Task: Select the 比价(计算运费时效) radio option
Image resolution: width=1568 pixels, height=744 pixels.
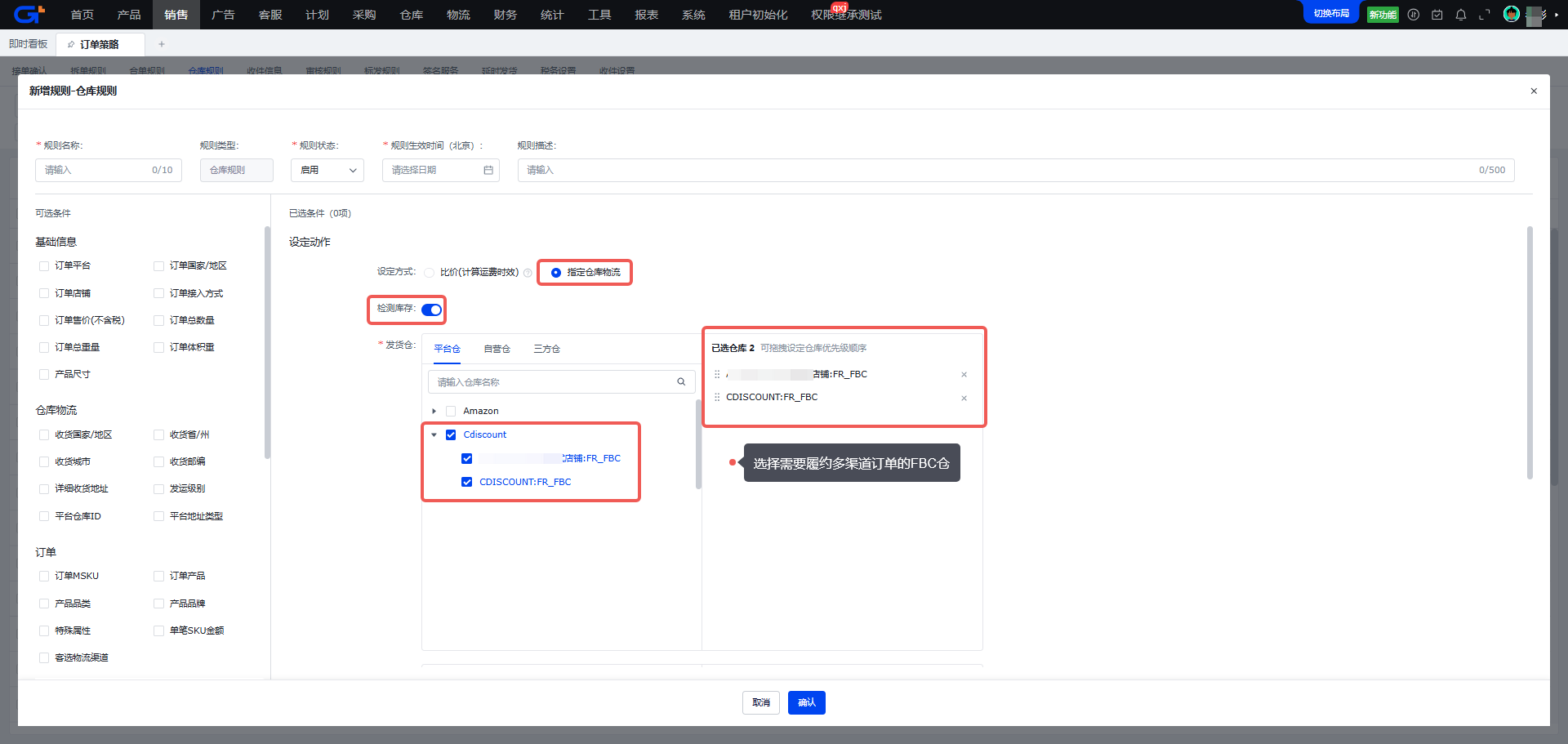Action: 429,273
